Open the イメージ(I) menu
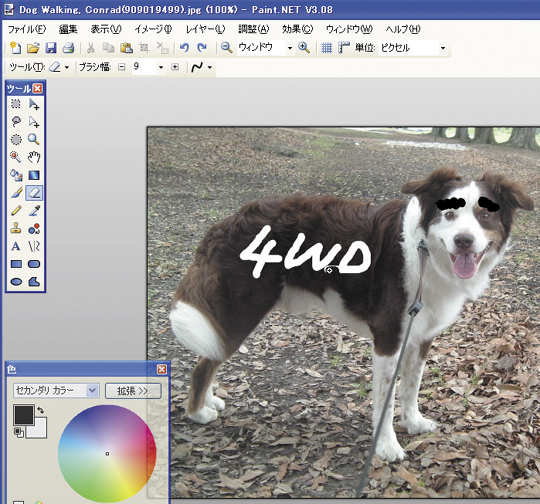The image size is (540, 504). [153, 29]
